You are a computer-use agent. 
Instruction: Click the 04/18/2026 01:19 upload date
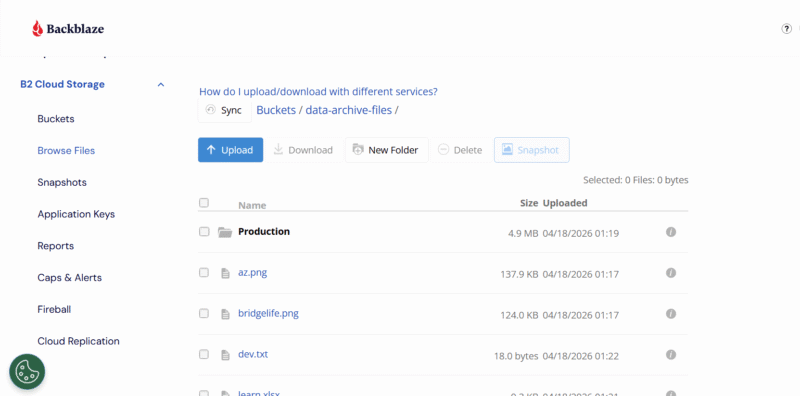tap(581, 234)
